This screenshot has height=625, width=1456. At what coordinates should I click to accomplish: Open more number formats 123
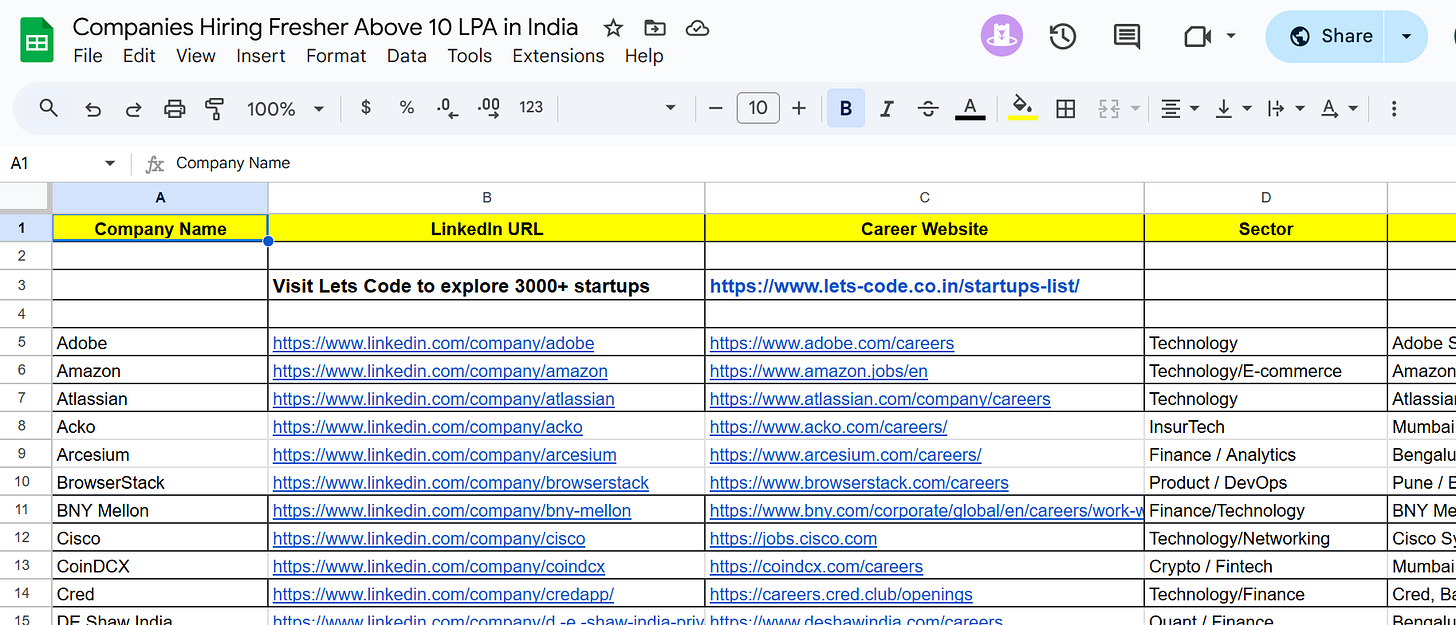(x=531, y=108)
